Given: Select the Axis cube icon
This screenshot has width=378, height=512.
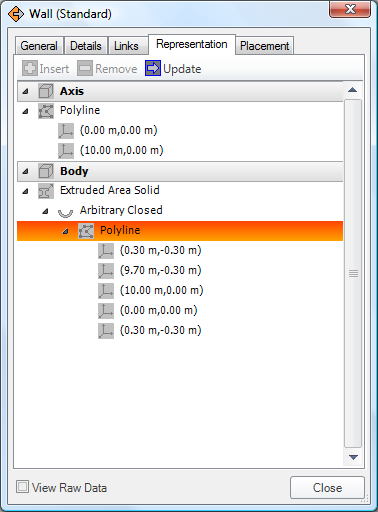Looking at the screenshot, I should click(46, 91).
